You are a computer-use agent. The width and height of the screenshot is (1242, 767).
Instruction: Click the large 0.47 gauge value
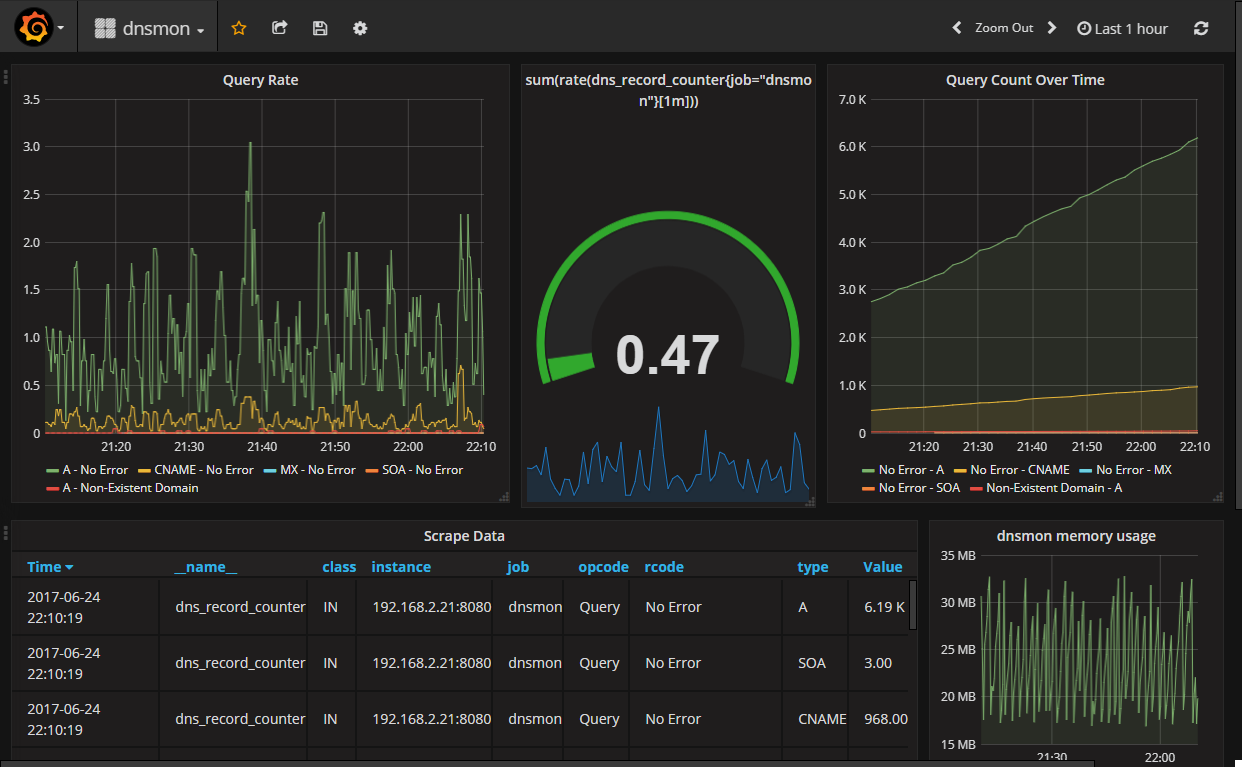668,355
